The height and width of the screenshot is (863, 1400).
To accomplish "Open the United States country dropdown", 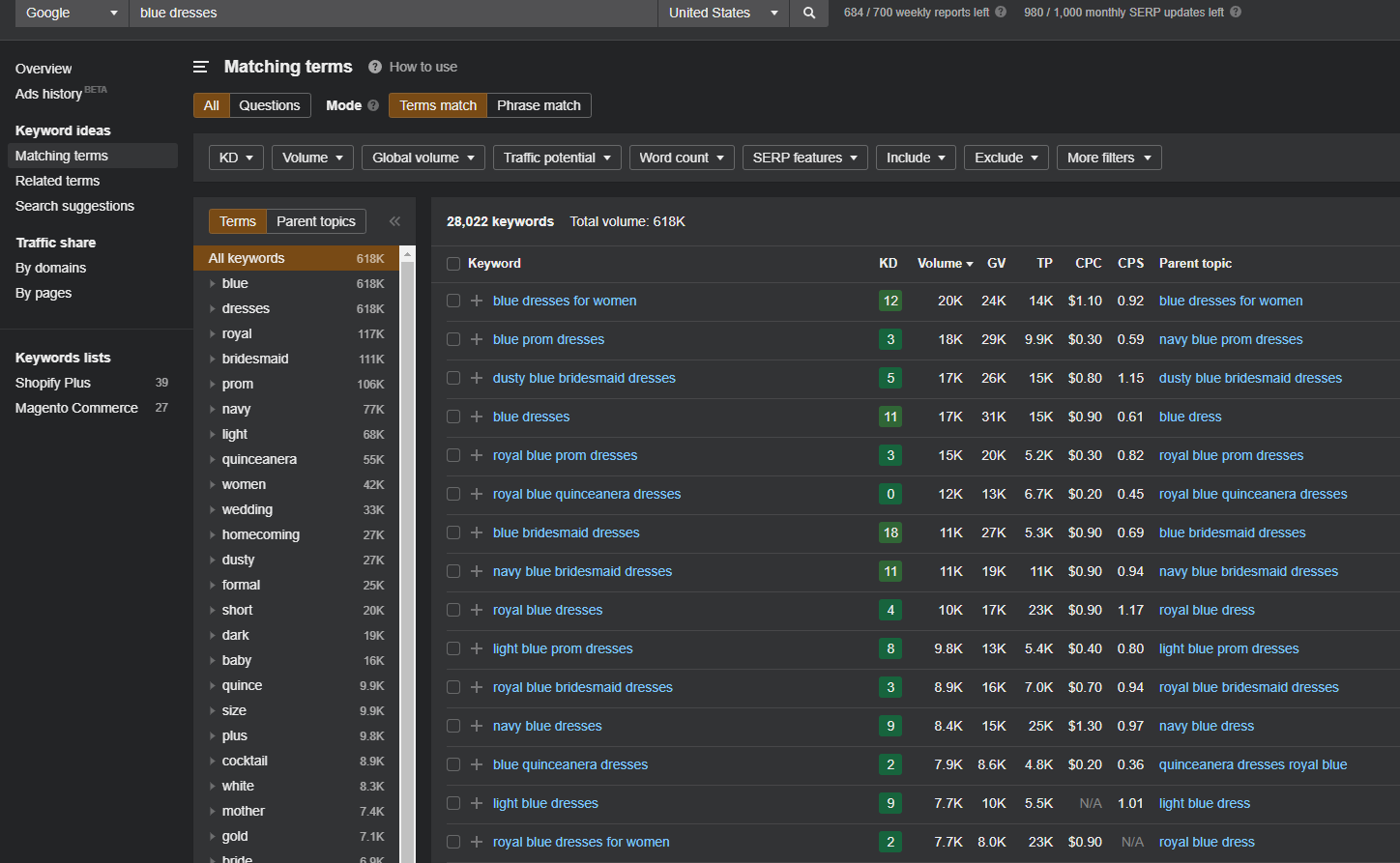I will pyautogui.click(x=723, y=14).
